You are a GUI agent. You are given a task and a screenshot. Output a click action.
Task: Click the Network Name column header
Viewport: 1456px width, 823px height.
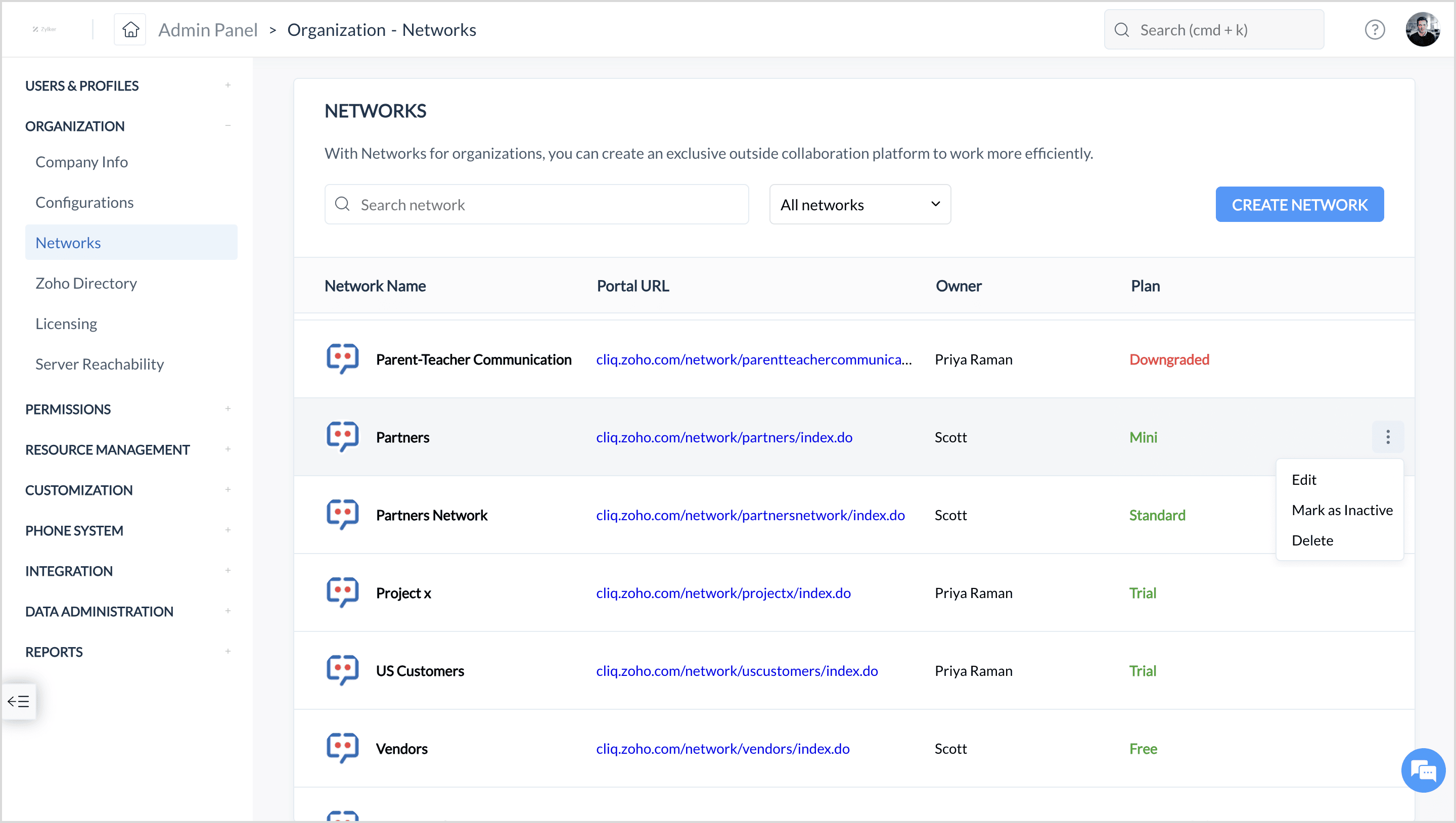(x=375, y=286)
